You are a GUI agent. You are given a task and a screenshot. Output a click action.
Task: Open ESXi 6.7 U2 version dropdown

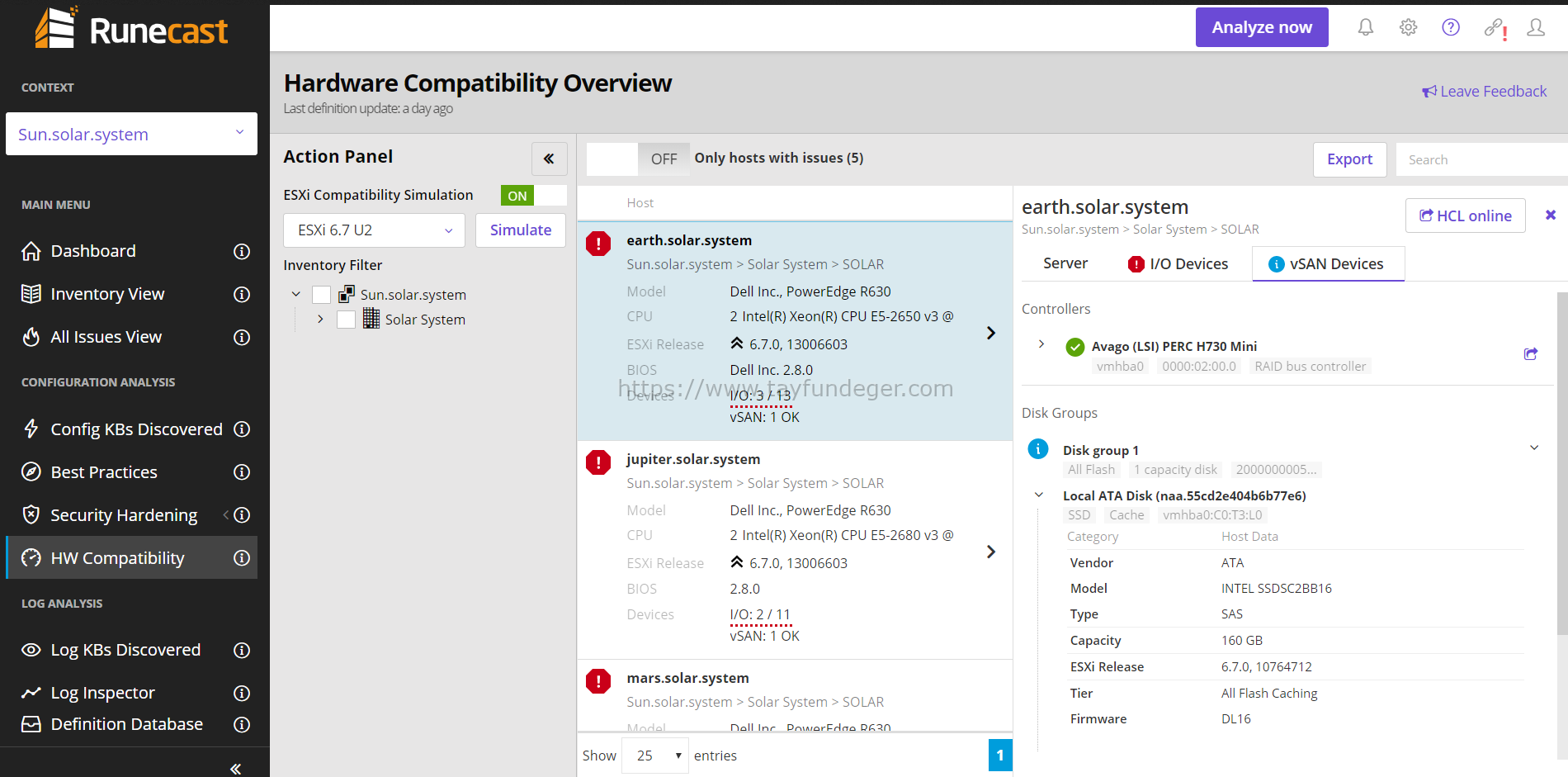(374, 230)
